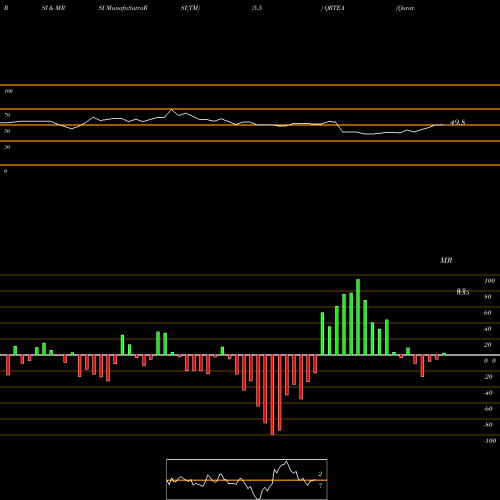Viewport: 500px width, 500px height.
Task: Click the MR axis label -100
Action: pos(490,441)
